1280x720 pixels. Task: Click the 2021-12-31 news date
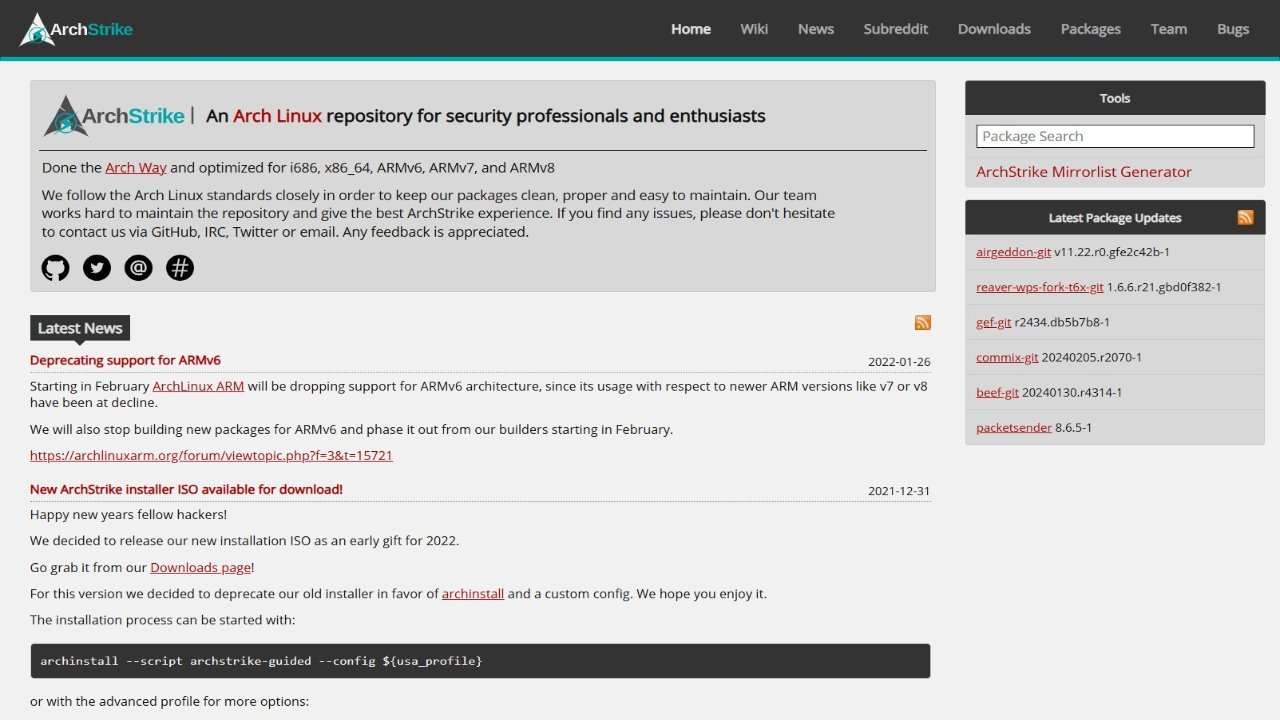[899, 491]
